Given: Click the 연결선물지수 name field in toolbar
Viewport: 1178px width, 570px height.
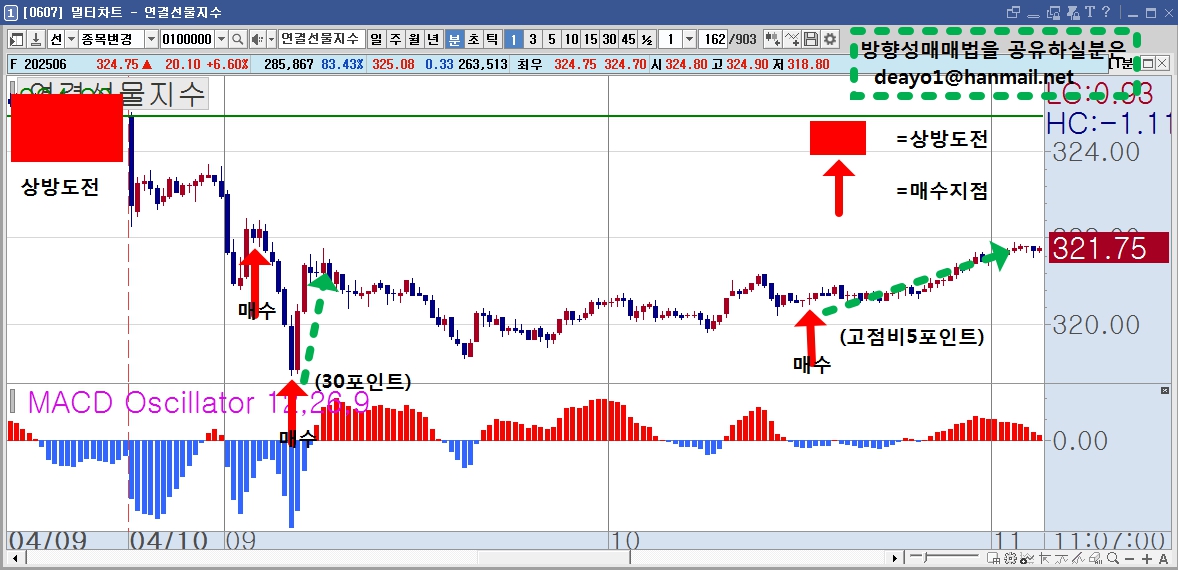Looking at the screenshot, I should coord(322,39).
